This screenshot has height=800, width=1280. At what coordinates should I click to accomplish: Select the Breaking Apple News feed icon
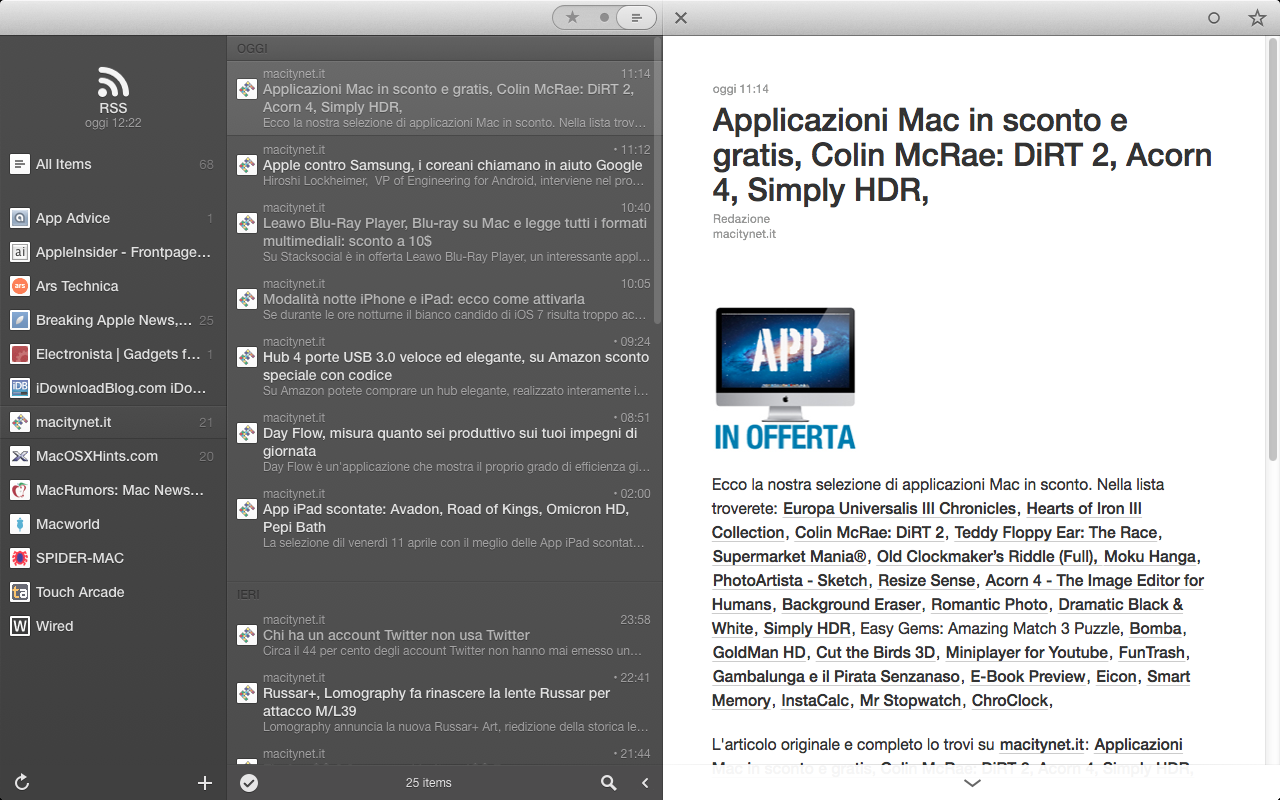[x=19, y=320]
